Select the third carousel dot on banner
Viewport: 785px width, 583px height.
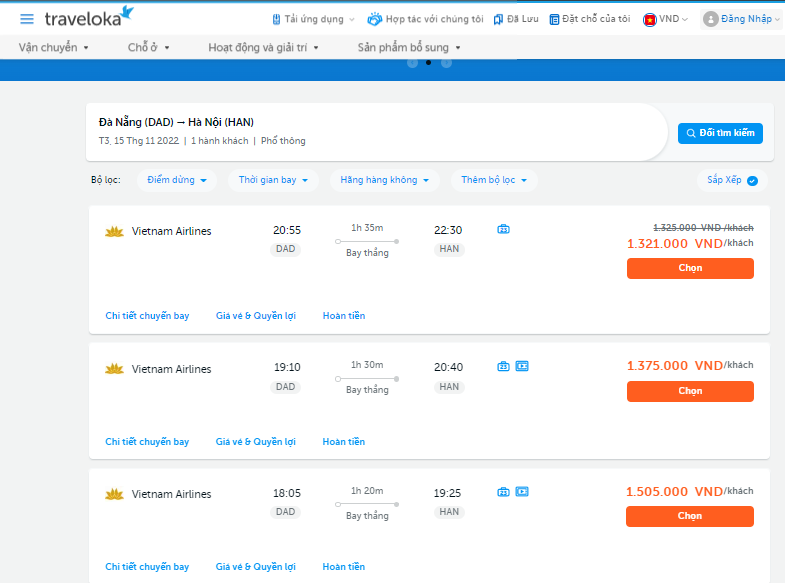click(446, 63)
